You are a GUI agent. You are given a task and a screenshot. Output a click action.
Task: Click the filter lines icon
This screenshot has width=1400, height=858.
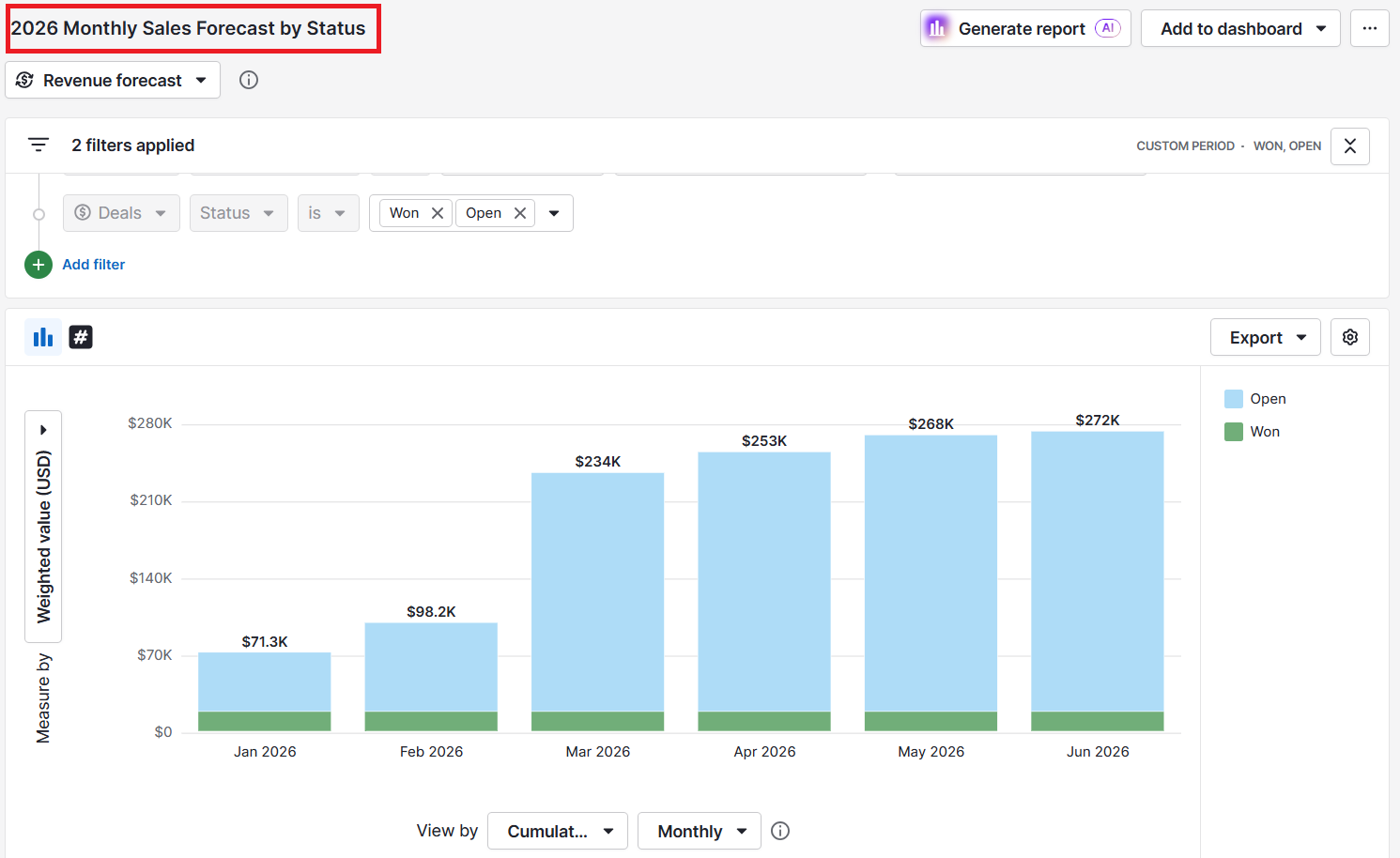pos(38,145)
